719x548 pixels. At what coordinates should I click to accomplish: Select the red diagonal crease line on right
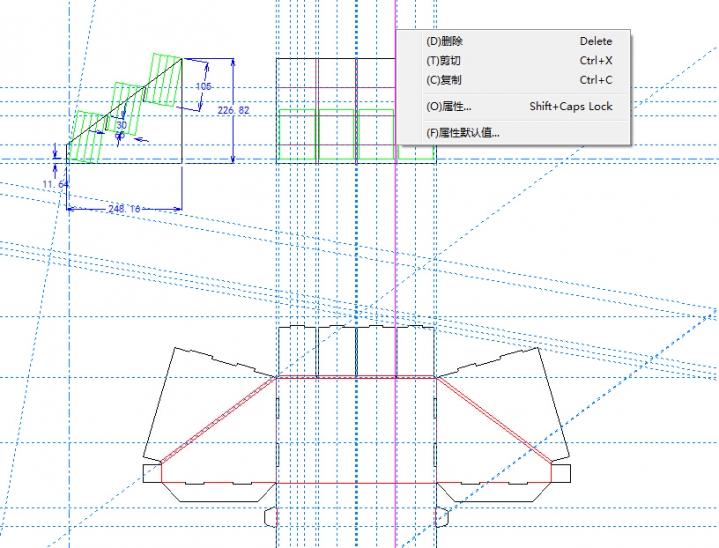click(x=495, y=420)
